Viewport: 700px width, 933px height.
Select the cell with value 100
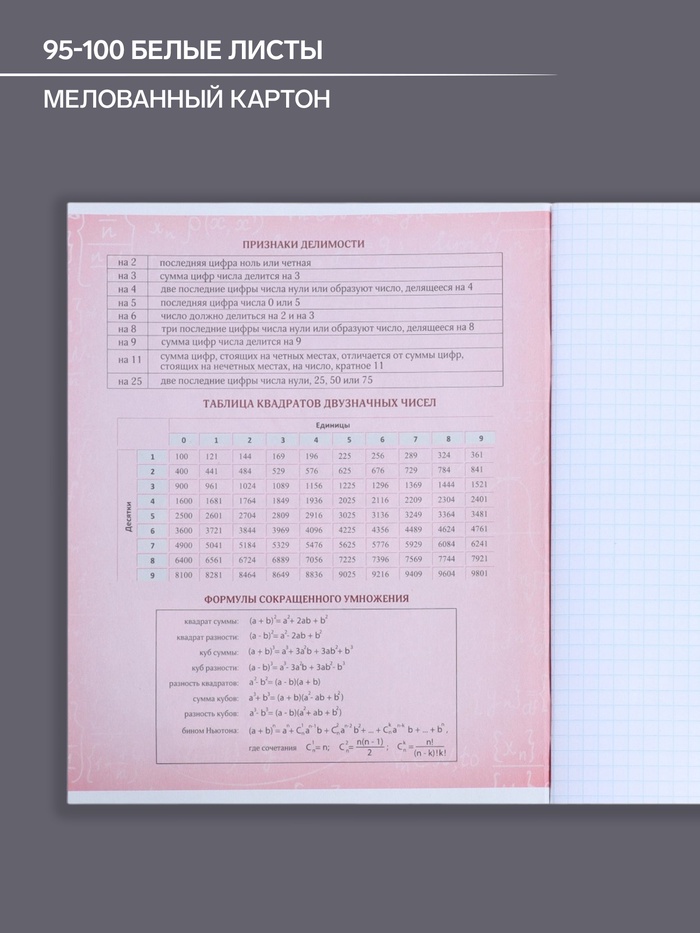click(181, 456)
